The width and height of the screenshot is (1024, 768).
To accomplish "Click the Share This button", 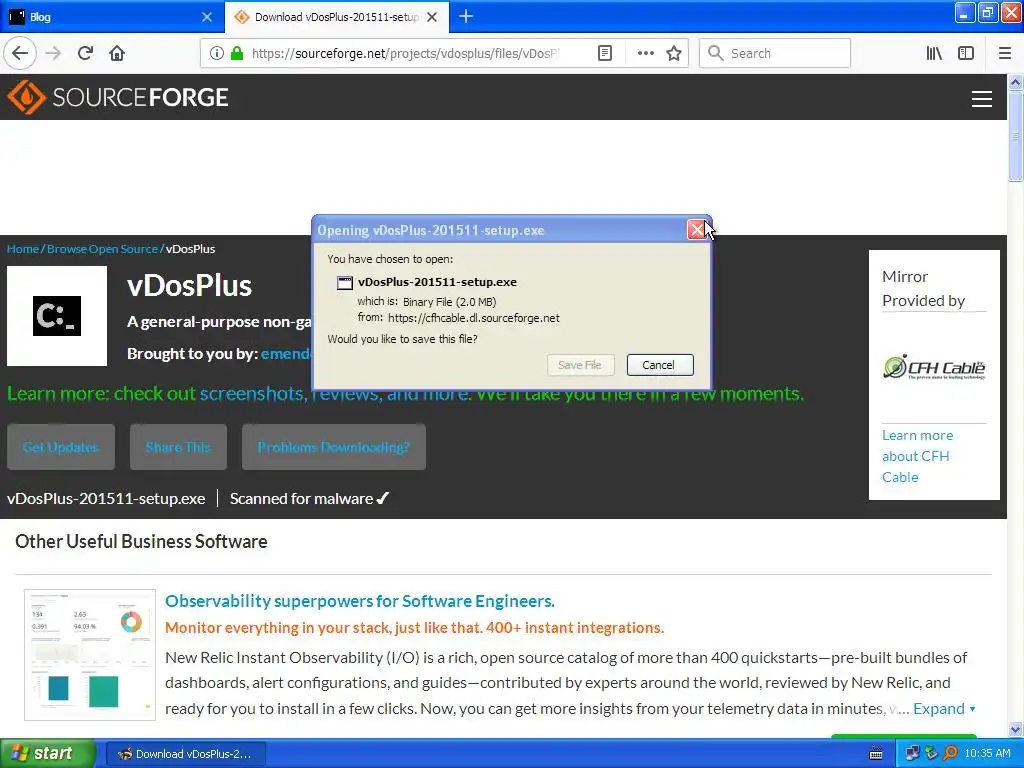I will (178, 447).
